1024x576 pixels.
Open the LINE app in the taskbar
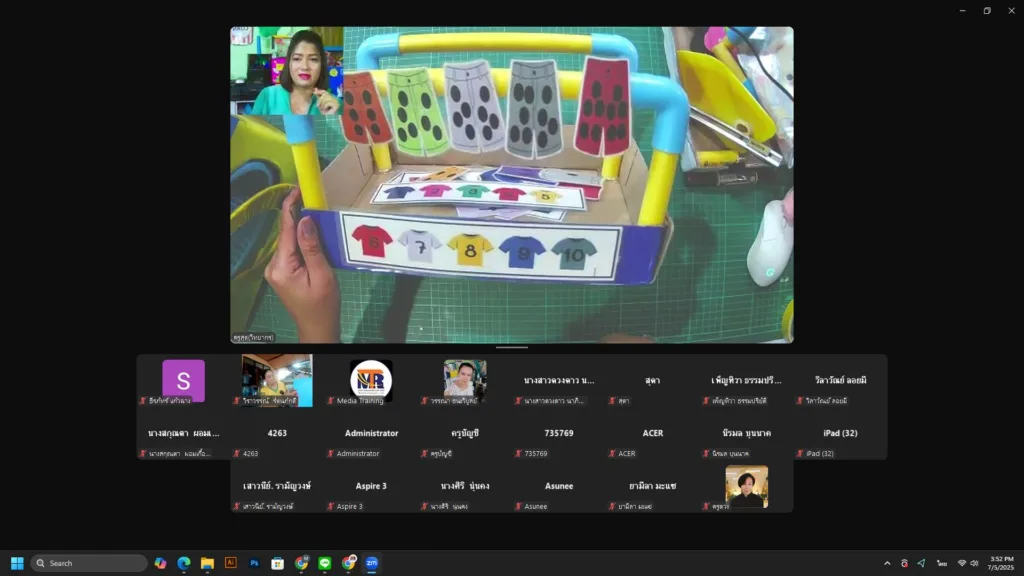[324, 563]
